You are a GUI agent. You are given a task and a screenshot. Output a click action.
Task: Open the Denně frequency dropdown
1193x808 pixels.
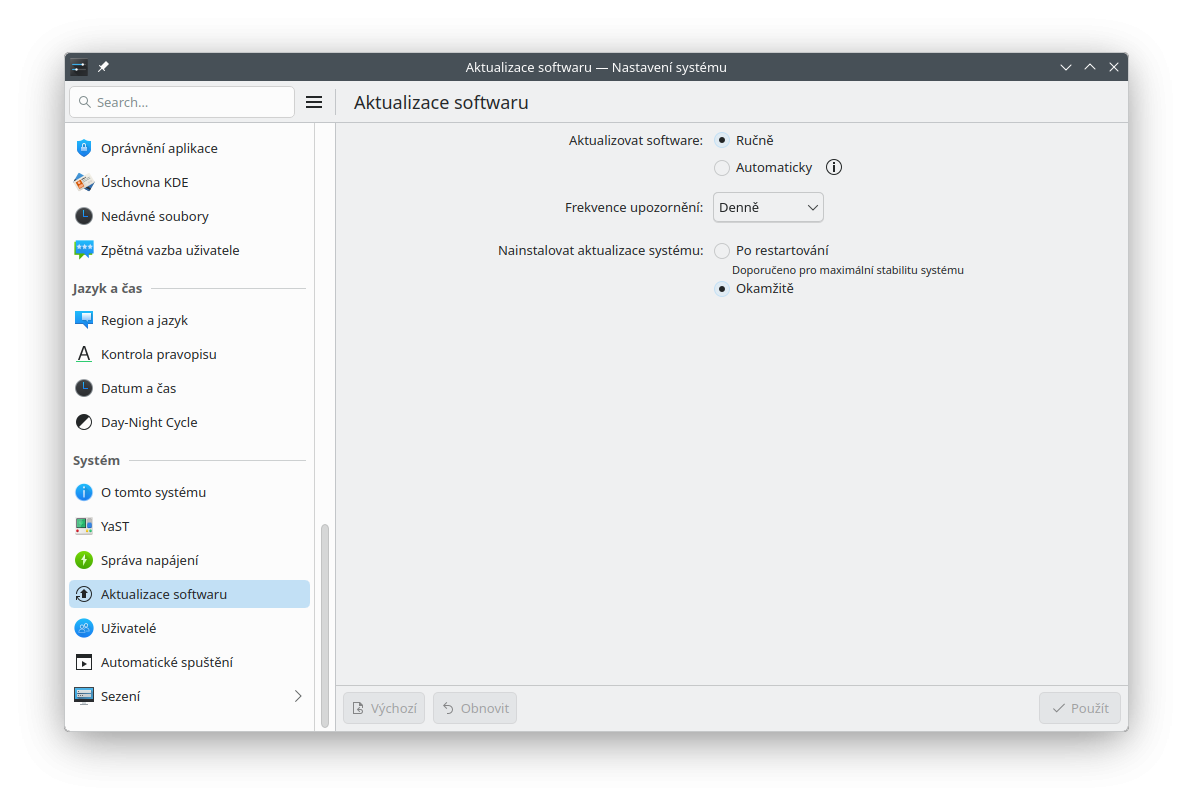click(x=768, y=208)
